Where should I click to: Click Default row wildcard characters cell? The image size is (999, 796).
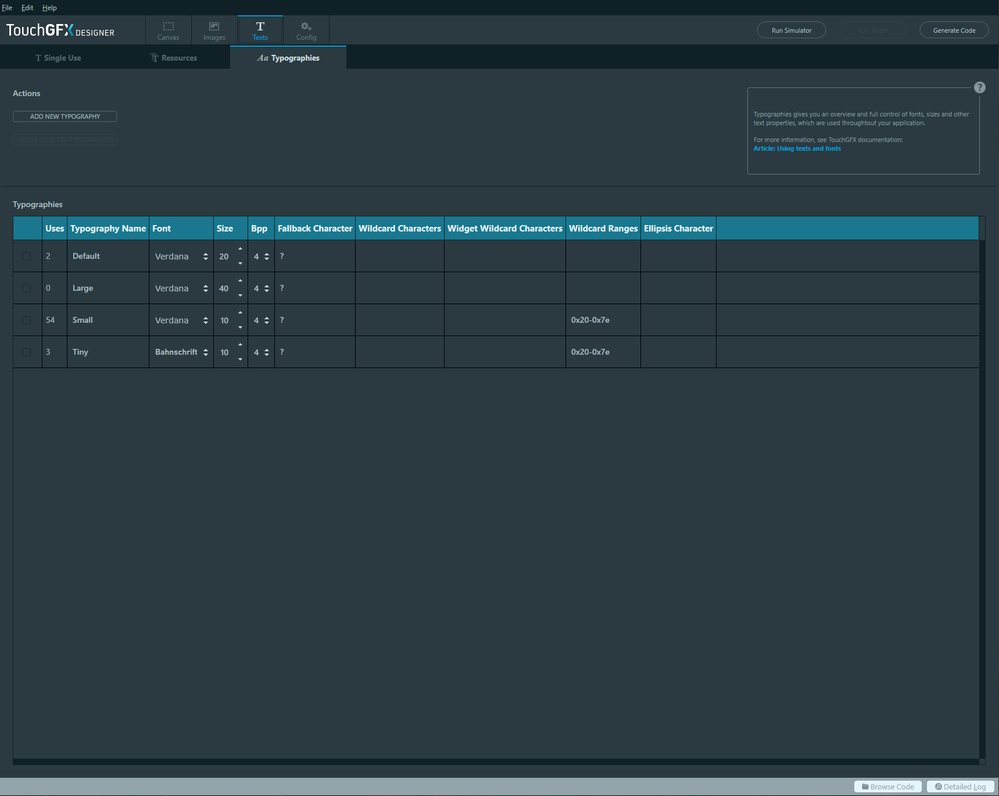point(399,256)
